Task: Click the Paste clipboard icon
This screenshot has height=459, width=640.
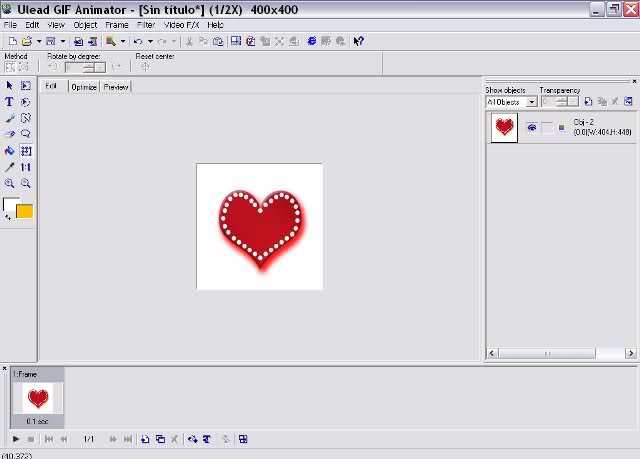Action: (218, 41)
